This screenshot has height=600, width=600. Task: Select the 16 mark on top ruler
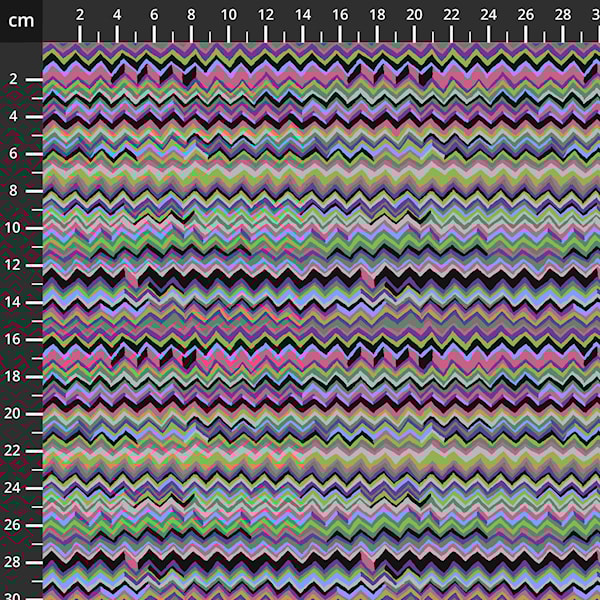(341, 15)
